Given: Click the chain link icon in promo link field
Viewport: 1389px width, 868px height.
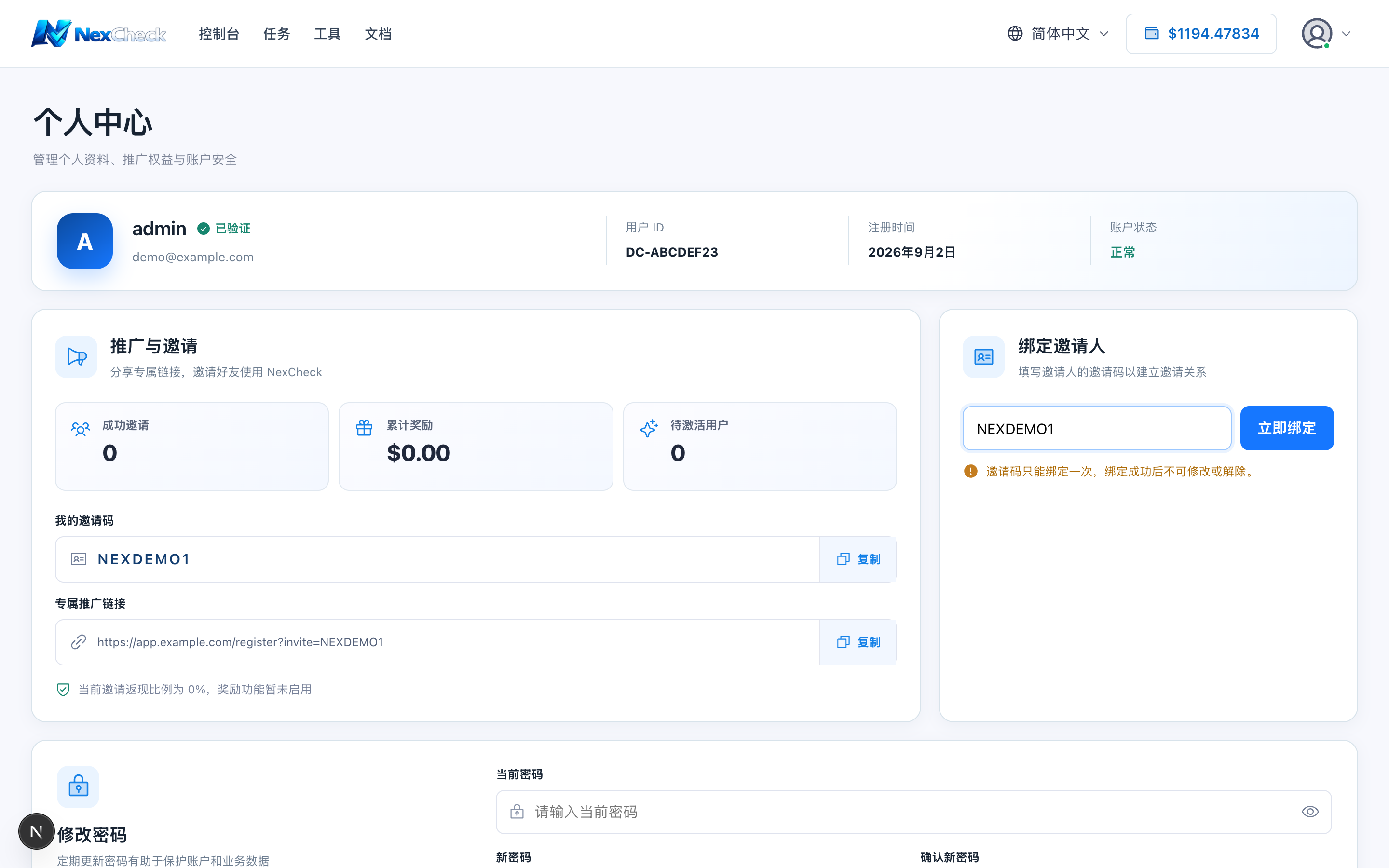Looking at the screenshot, I should coord(79,642).
